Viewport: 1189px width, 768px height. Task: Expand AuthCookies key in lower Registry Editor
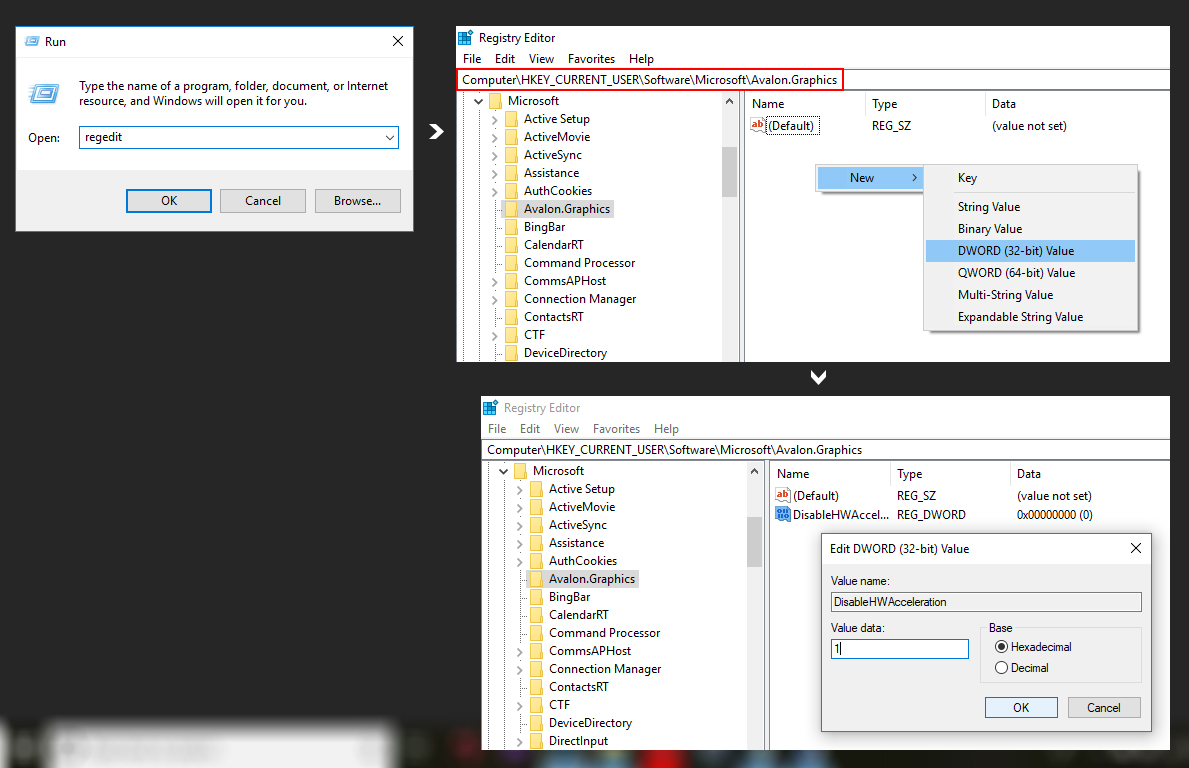click(x=519, y=561)
